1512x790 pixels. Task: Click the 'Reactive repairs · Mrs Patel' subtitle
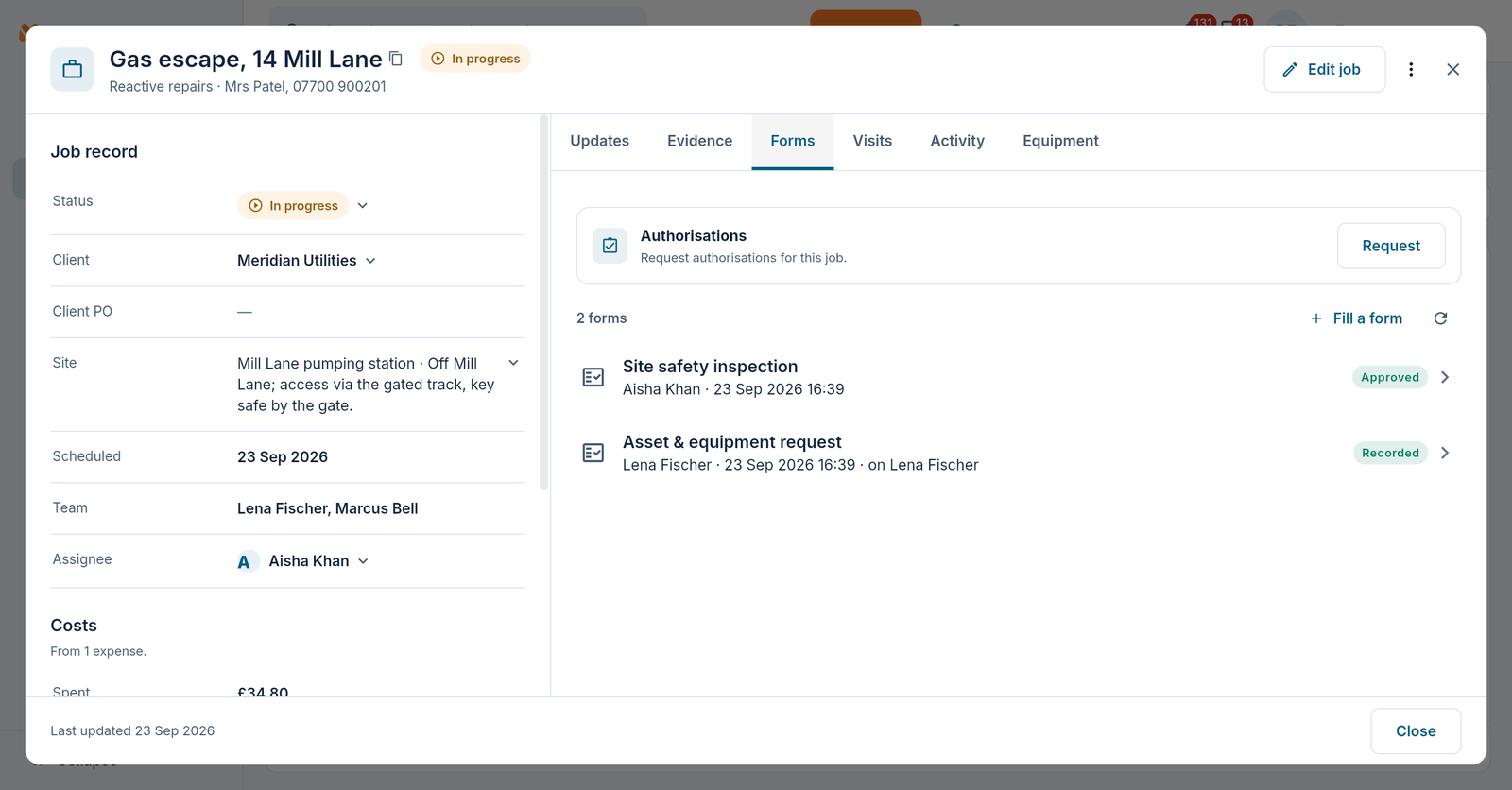pyautogui.click(x=248, y=86)
